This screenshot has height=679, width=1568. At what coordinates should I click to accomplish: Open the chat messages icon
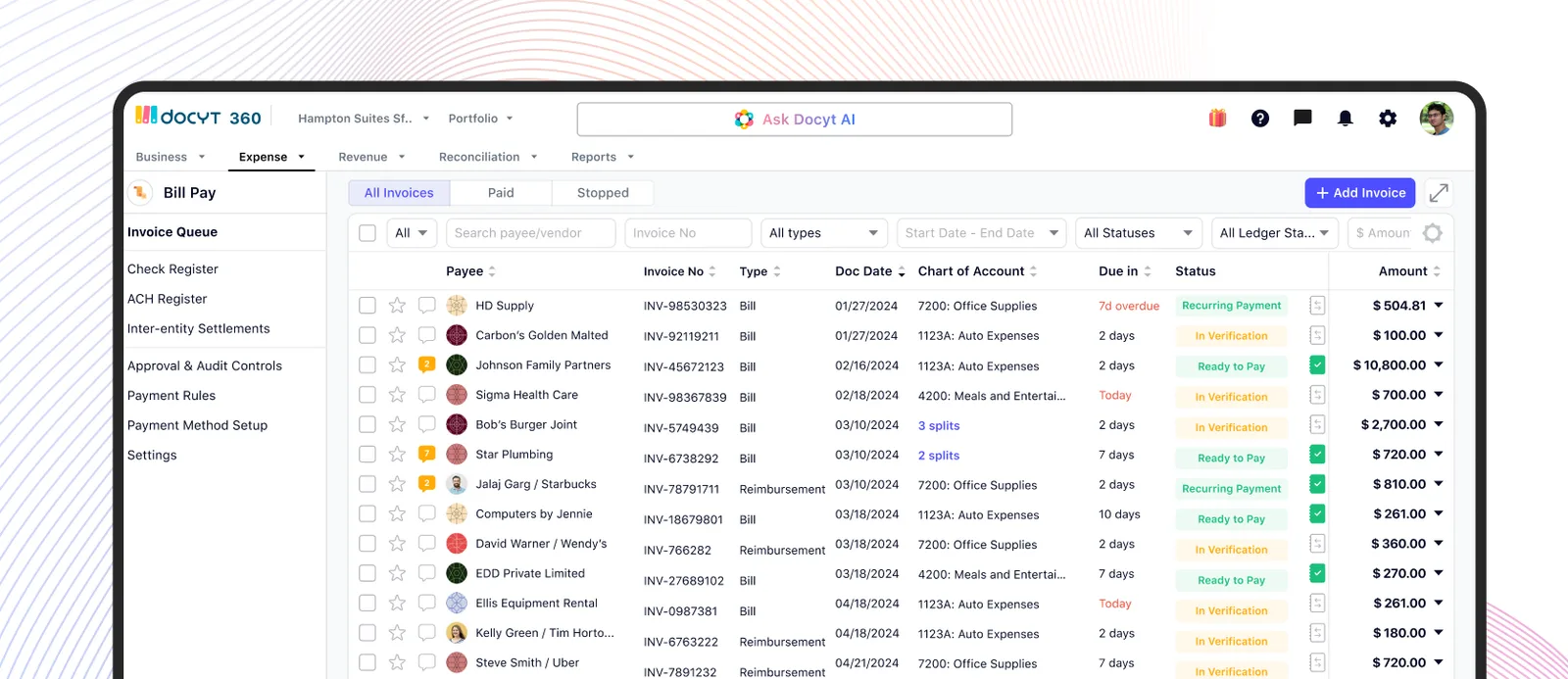click(1302, 119)
